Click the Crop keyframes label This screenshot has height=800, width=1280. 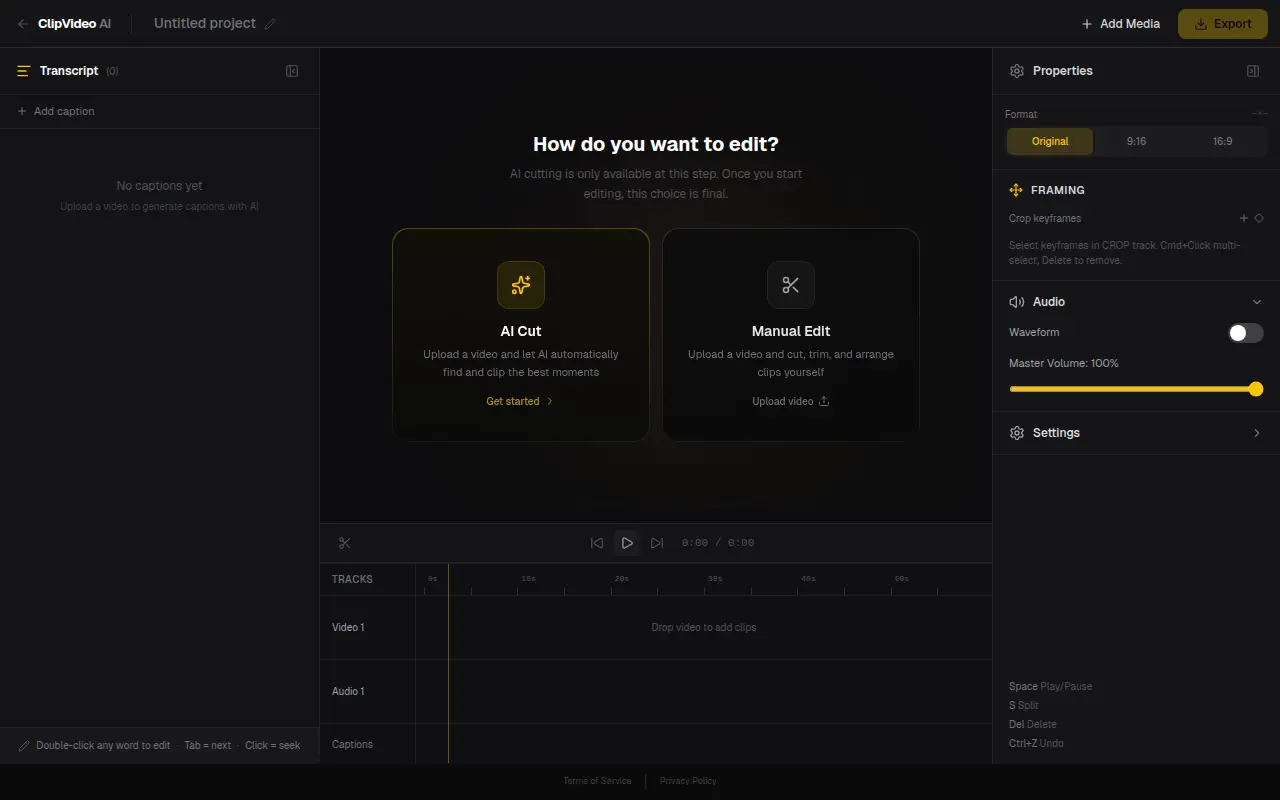(x=1045, y=218)
